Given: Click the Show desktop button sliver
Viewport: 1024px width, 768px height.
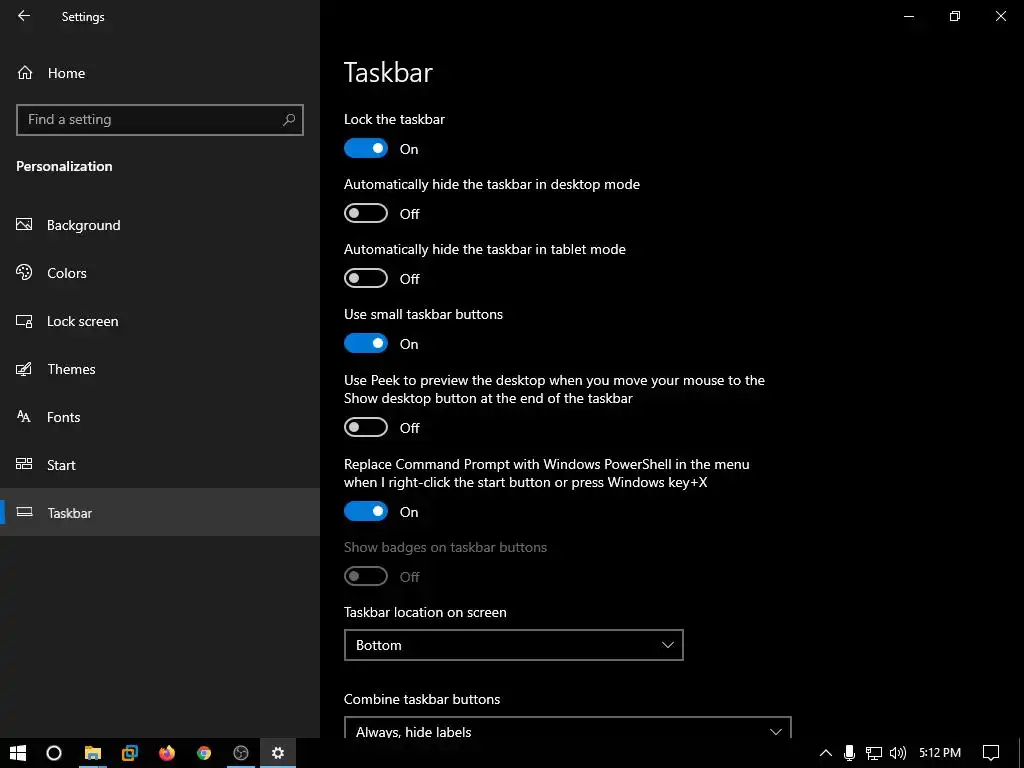Looking at the screenshot, I should [1020, 753].
